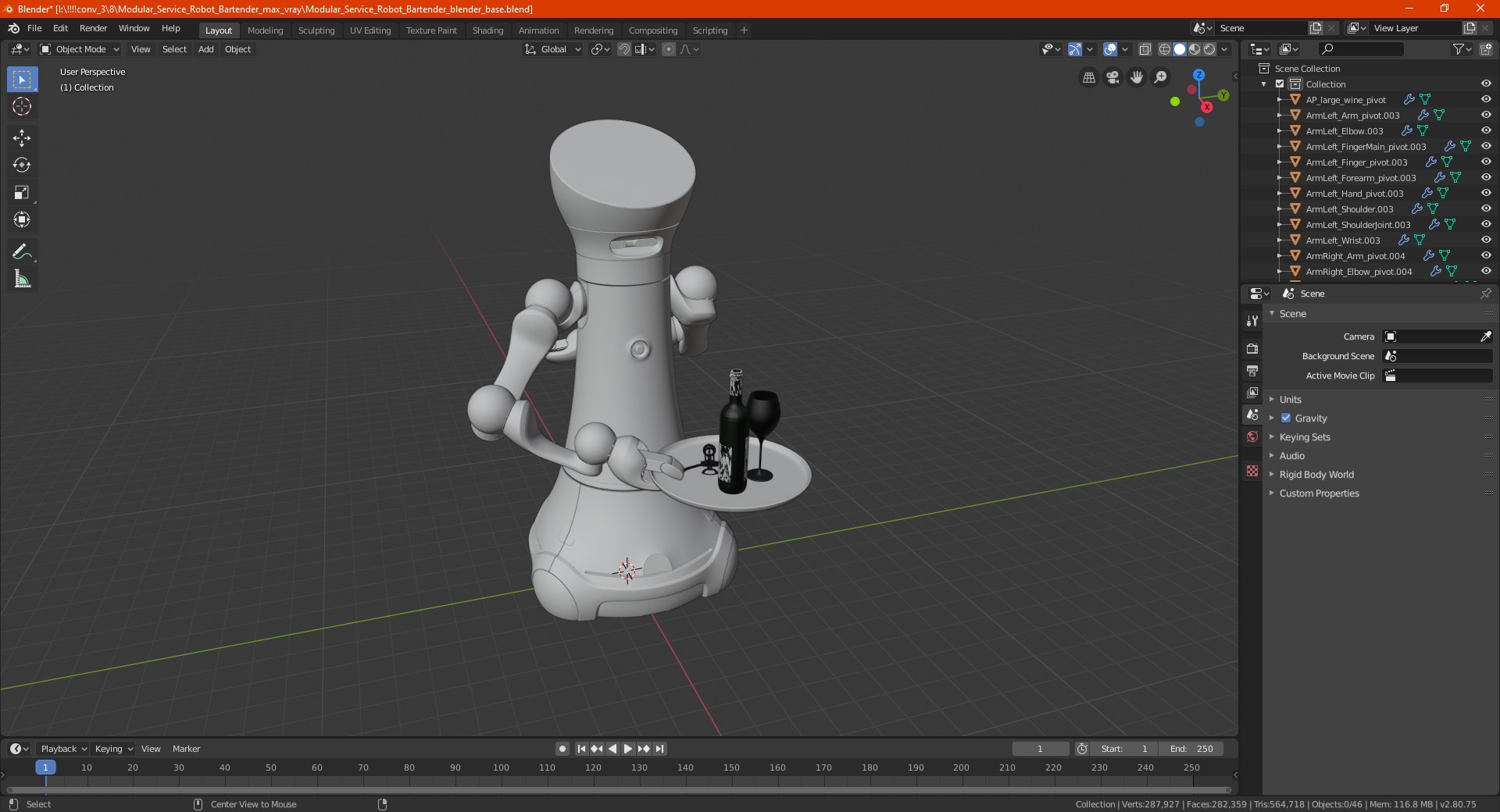This screenshot has height=812, width=1500.
Task: Switch to the UV Editing workspace tab
Action: (370, 30)
